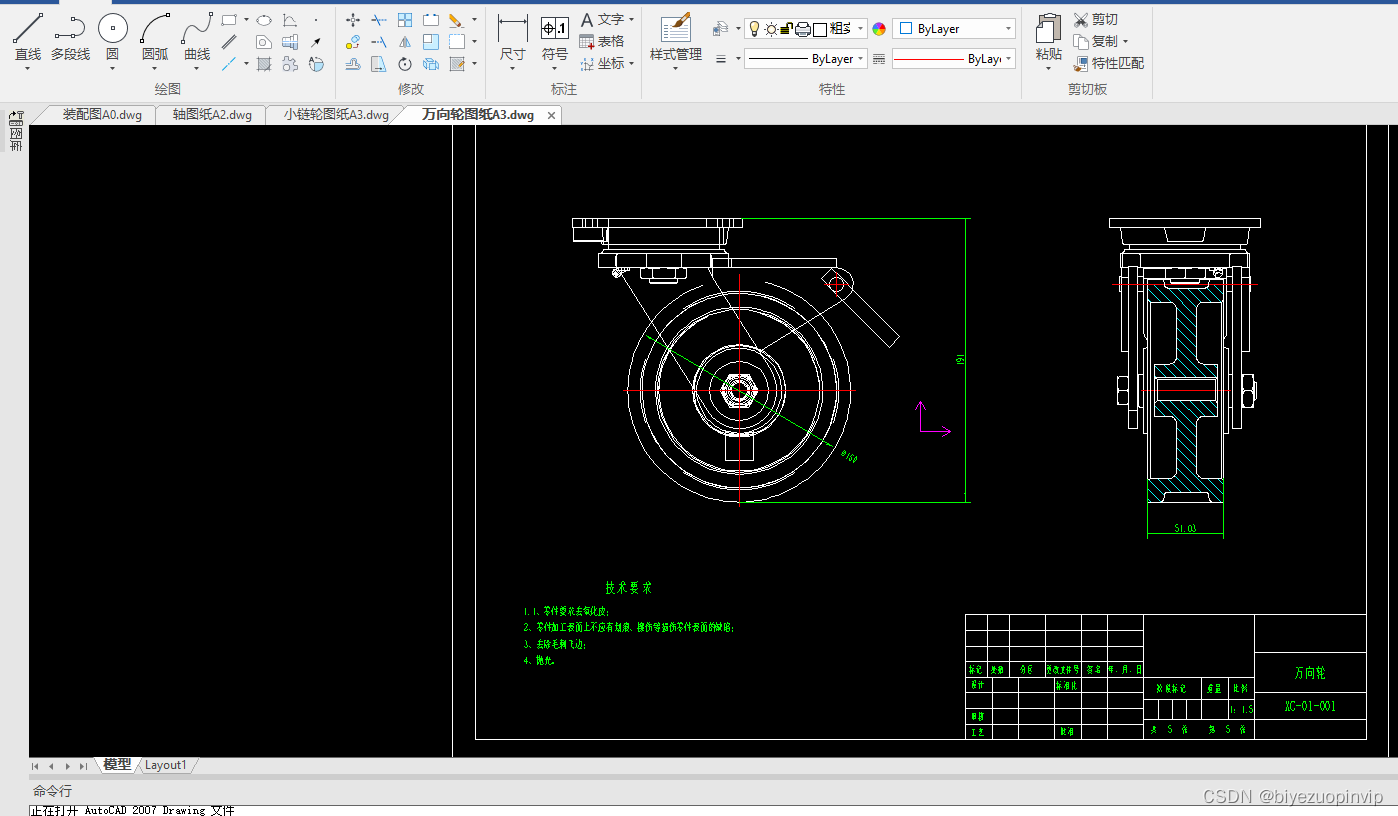Expand the rectangle tool dropdown arrow

pos(246,19)
